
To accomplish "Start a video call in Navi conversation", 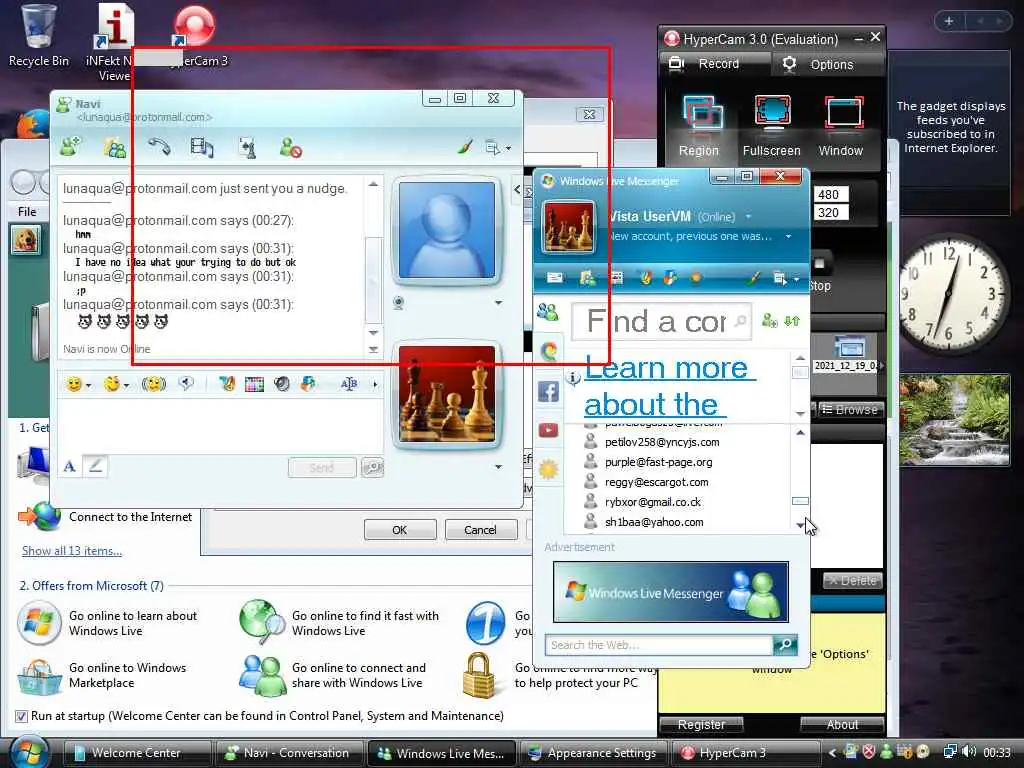I will pyautogui.click(x=202, y=148).
